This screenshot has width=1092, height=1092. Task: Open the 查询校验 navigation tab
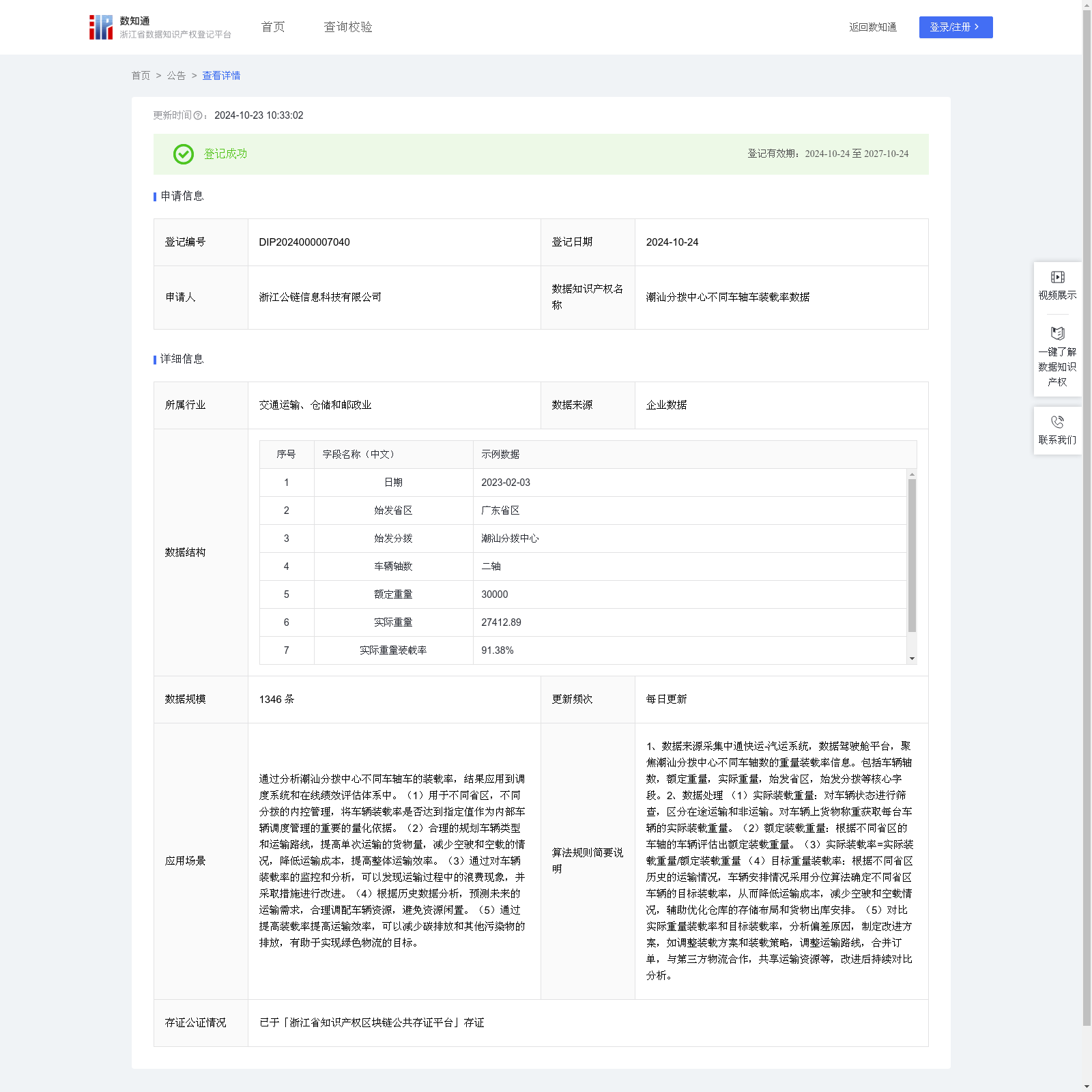(347, 27)
